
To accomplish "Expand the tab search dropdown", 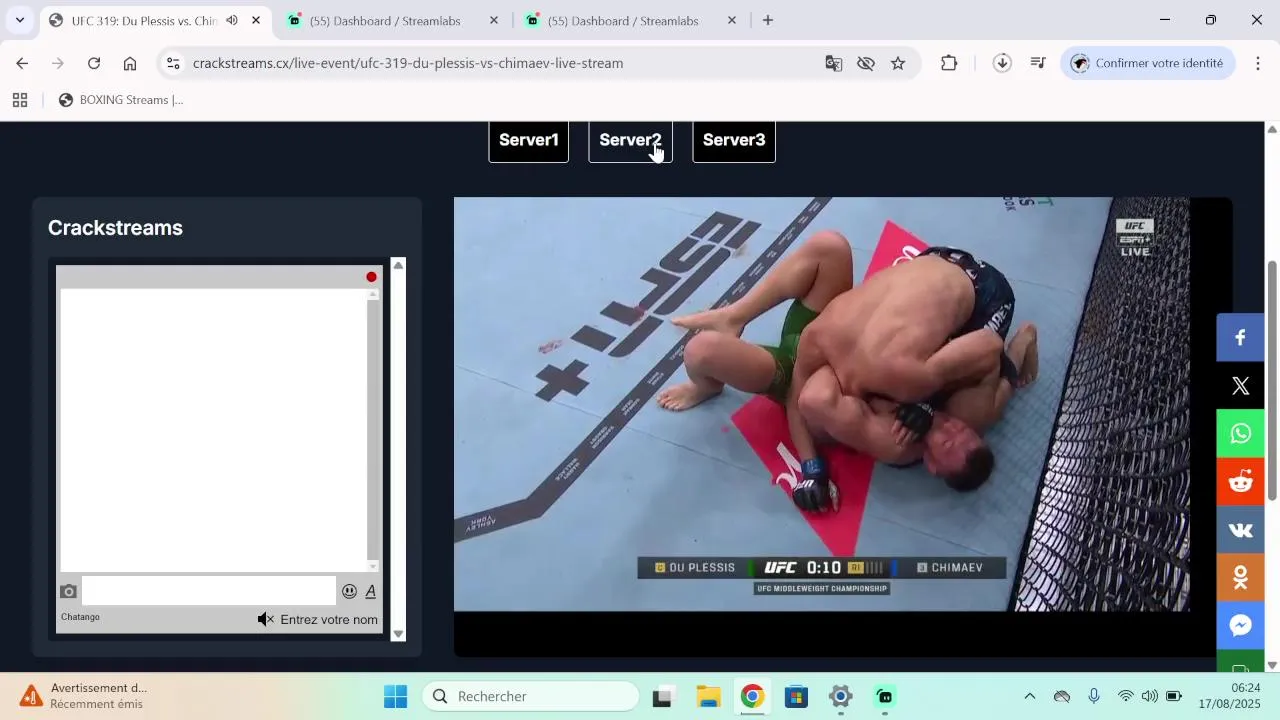I will coord(19,21).
